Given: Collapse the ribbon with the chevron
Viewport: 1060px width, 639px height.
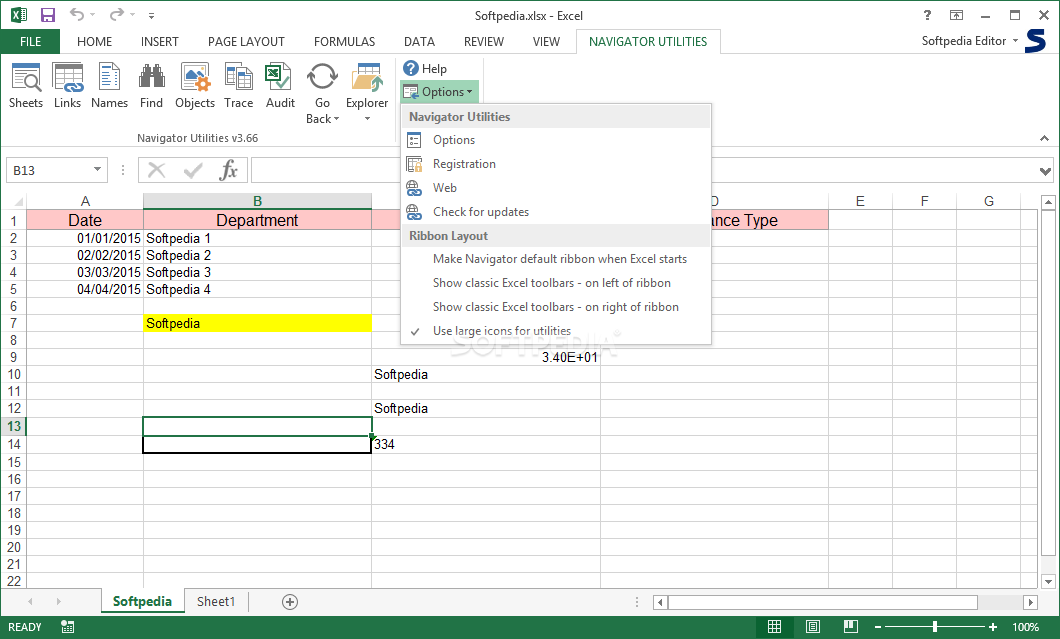Looking at the screenshot, I should (1044, 138).
